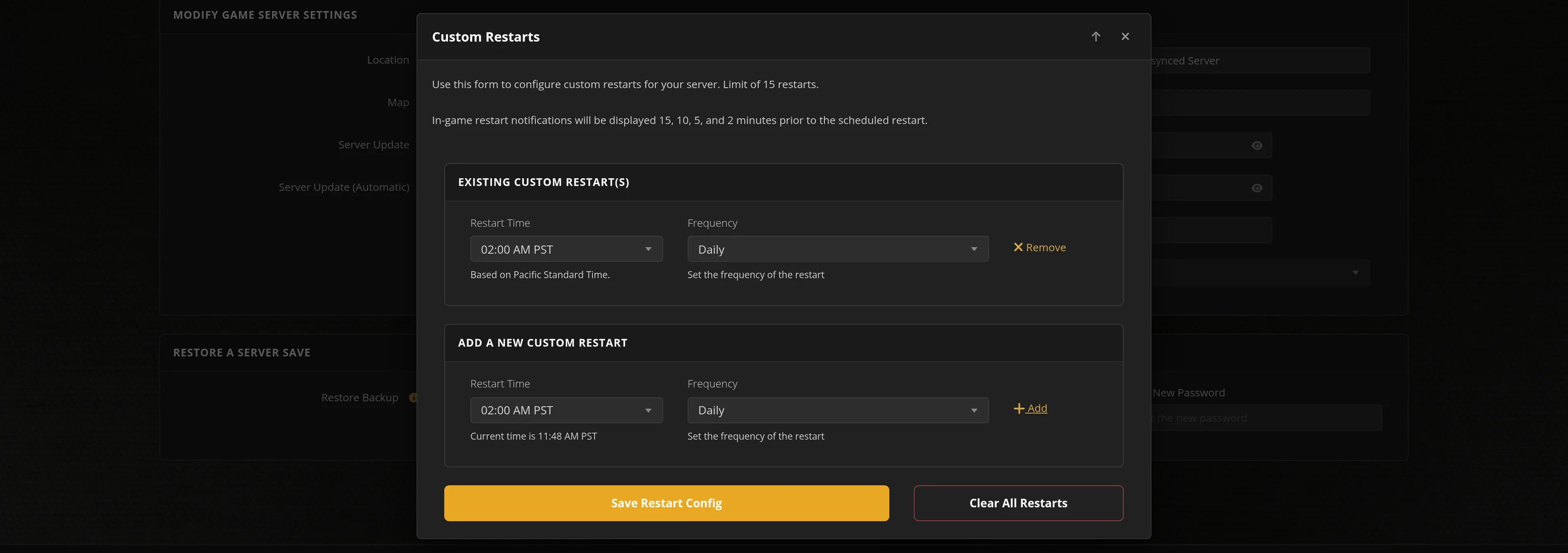Click 'Based on Pacific Standard Time.' note
The height and width of the screenshot is (553, 1568).
click(x=540, y=275)
